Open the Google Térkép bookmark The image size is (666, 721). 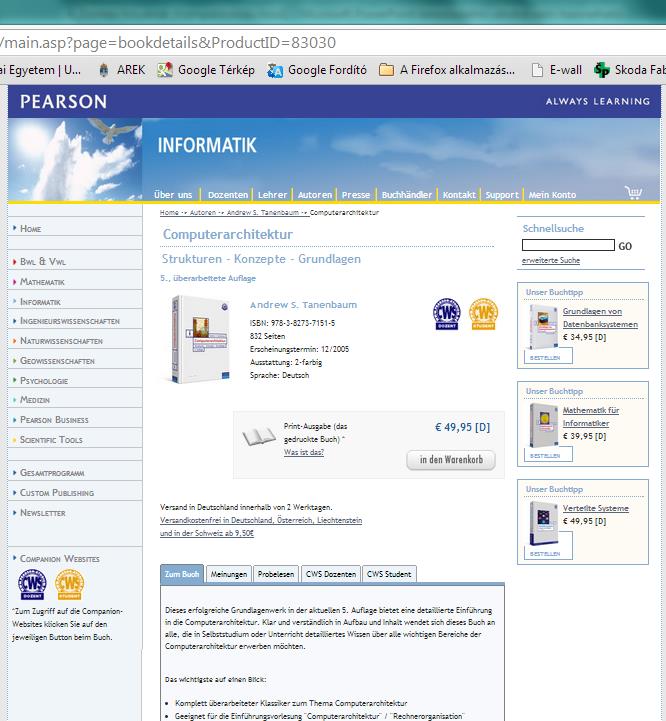pyautogui.click(x=206, y=70)
